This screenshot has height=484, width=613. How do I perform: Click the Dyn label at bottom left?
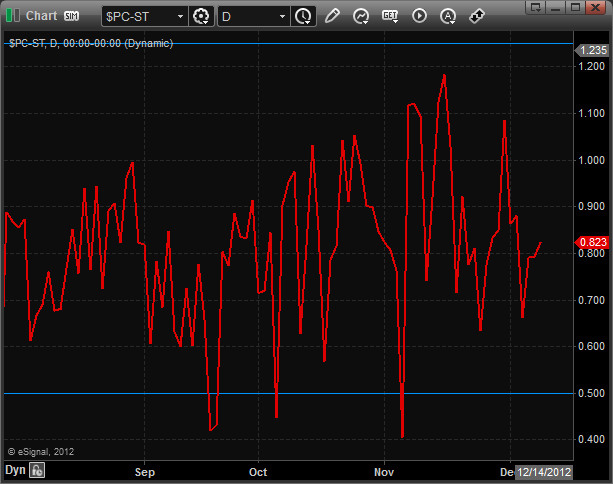point(15,470)
